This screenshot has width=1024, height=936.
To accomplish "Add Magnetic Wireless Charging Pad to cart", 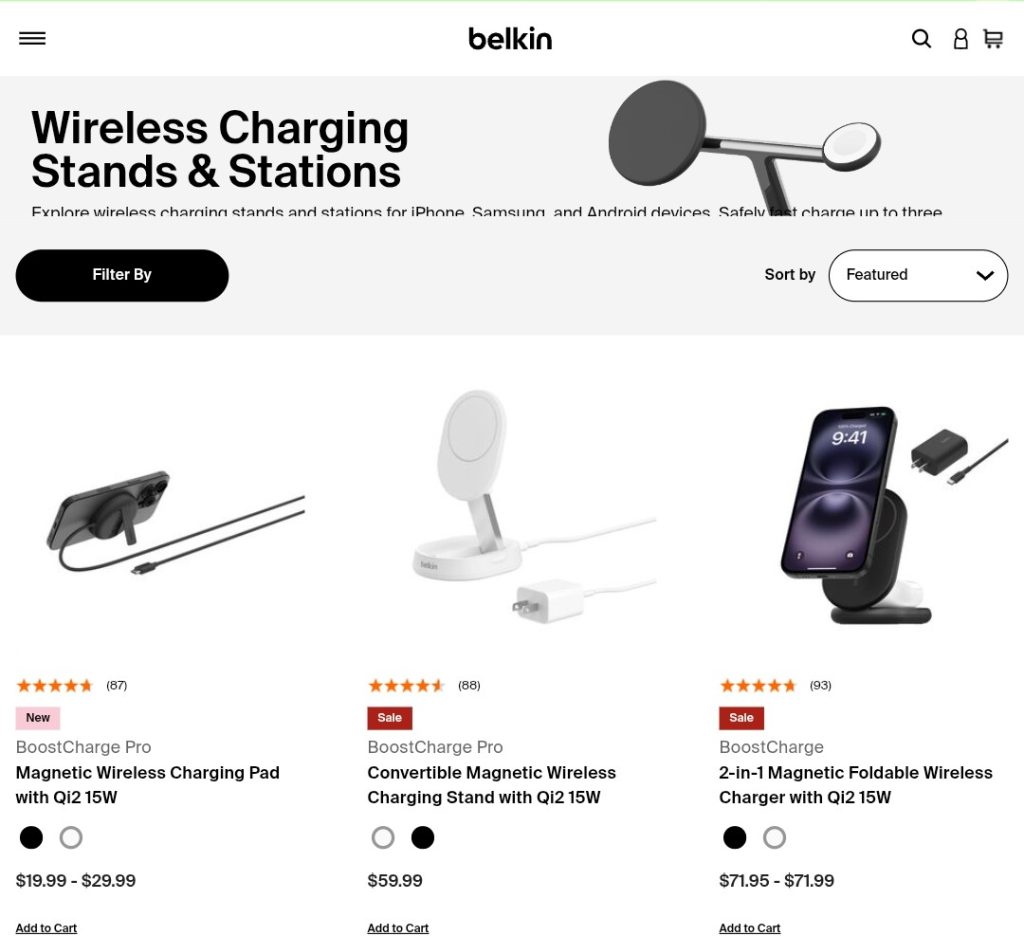I will pyautogui.click(x=46, y=928).
